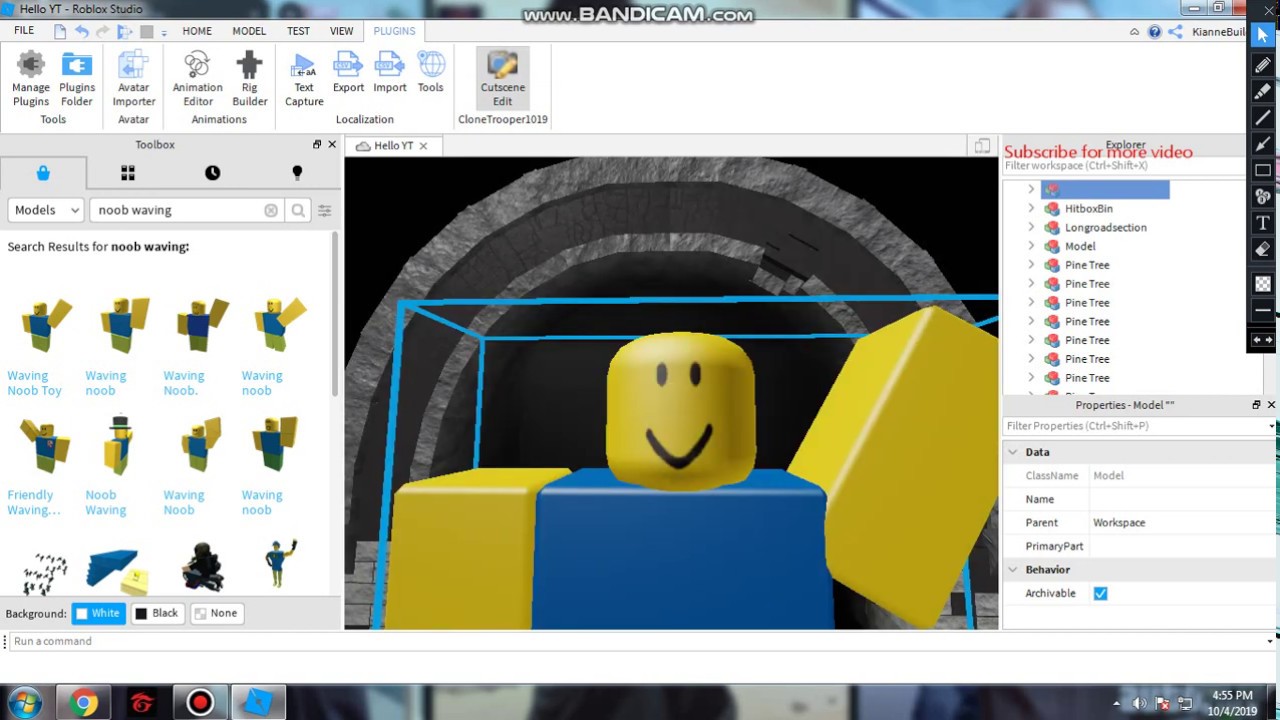Open the FILE menu
The image size is (1280, 720).
click(x=24, y=31)
